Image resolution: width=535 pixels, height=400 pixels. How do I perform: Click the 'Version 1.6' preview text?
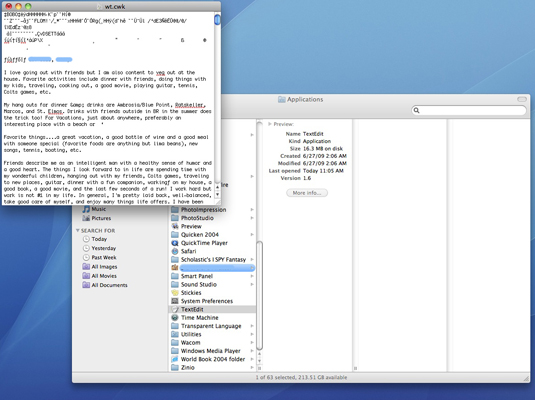(x=296, y=178)
